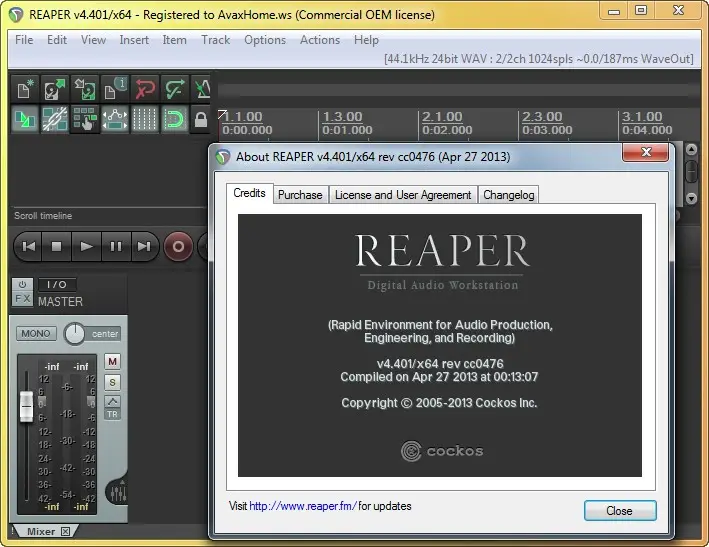The image size is (709, 547).
Task: Click master envelope arrow button
Action: coord(113,401)
